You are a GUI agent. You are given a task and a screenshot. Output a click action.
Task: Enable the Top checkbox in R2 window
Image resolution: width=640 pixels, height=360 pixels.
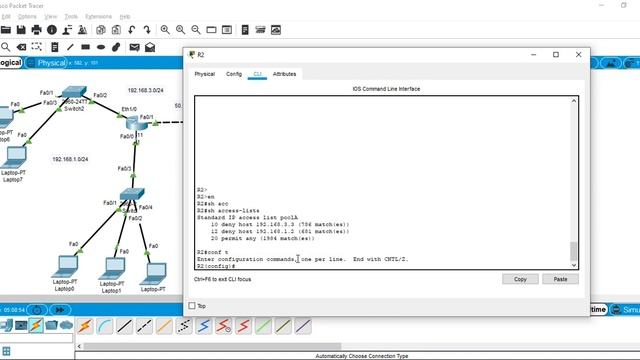(192, 305)
